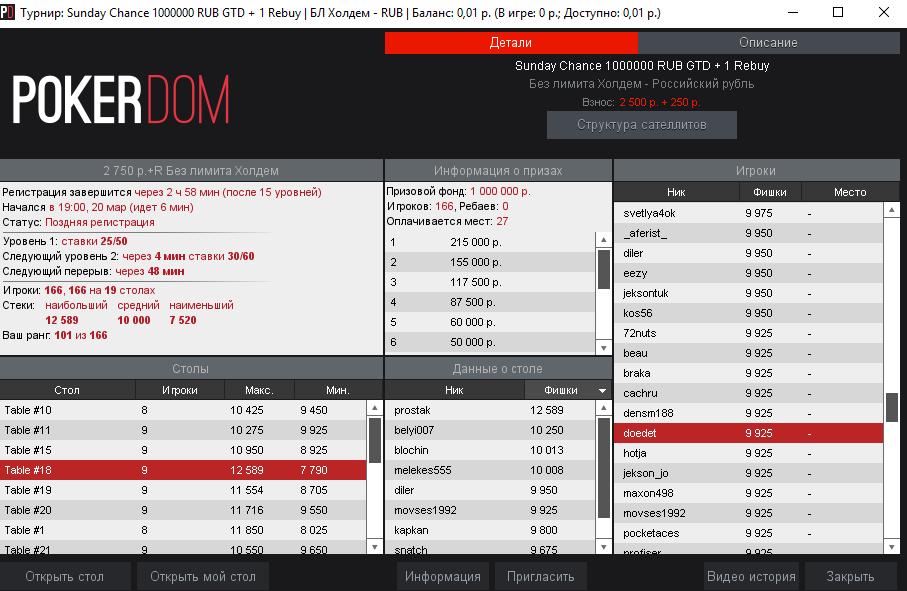This screenshot has width=907, height=591.
Task: Click the 50 000 р. prize row
Action: tap(490, 342)
